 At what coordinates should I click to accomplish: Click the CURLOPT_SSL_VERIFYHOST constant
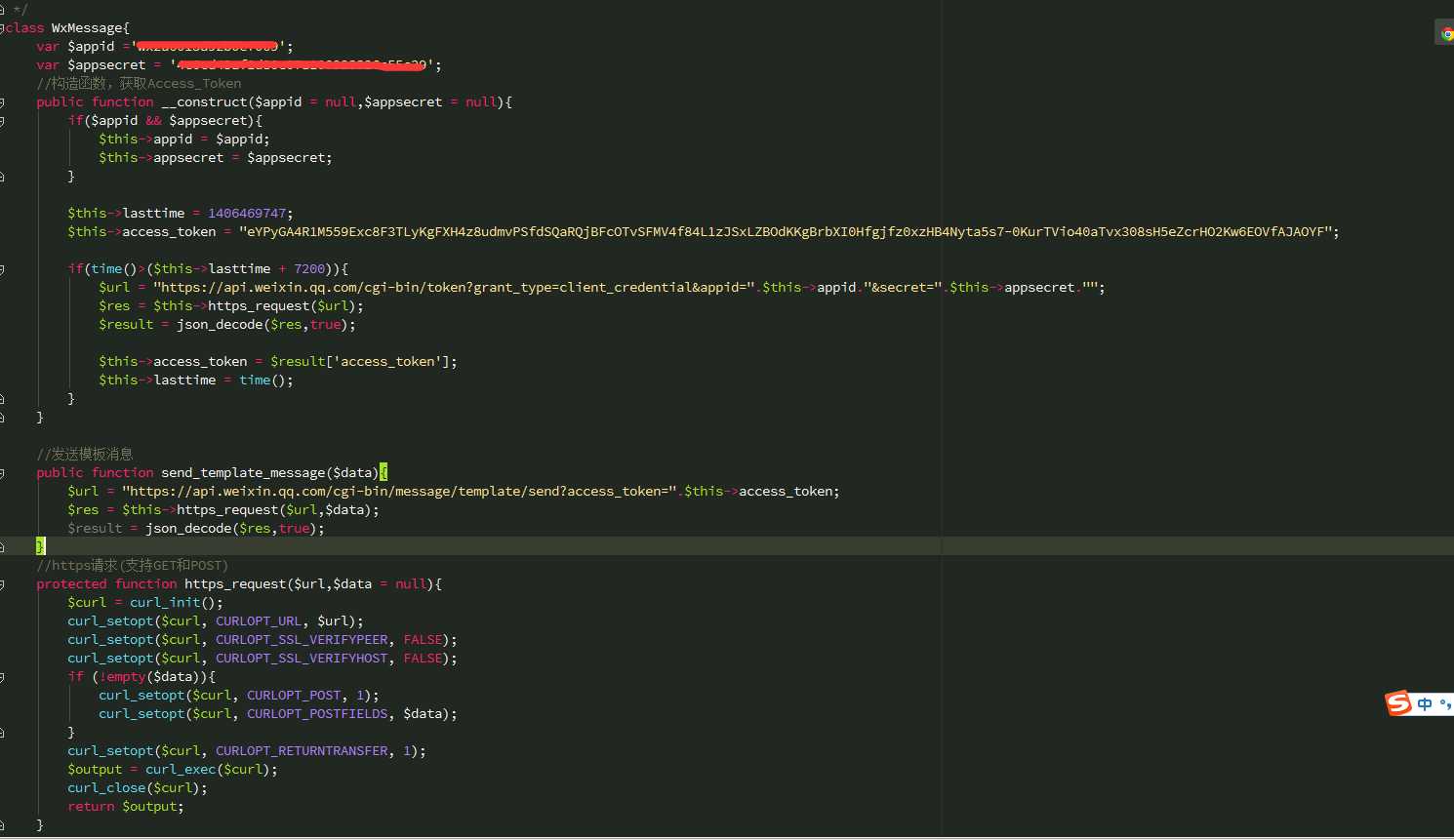[302, 659]
